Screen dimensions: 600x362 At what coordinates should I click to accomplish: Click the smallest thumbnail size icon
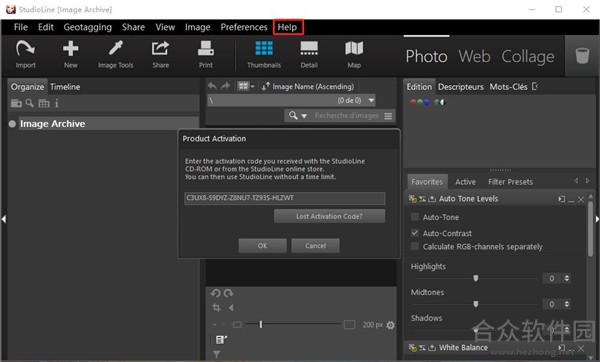[237, 324]
